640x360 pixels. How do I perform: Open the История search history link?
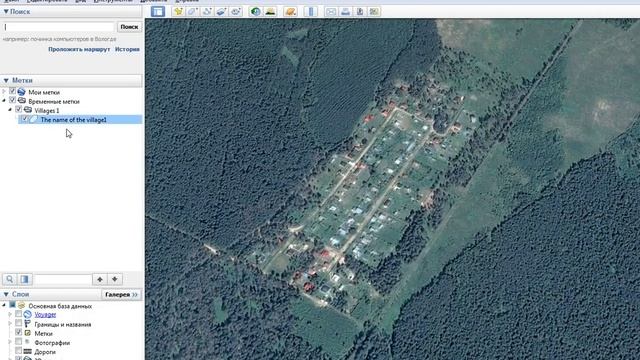coord(127,49)
